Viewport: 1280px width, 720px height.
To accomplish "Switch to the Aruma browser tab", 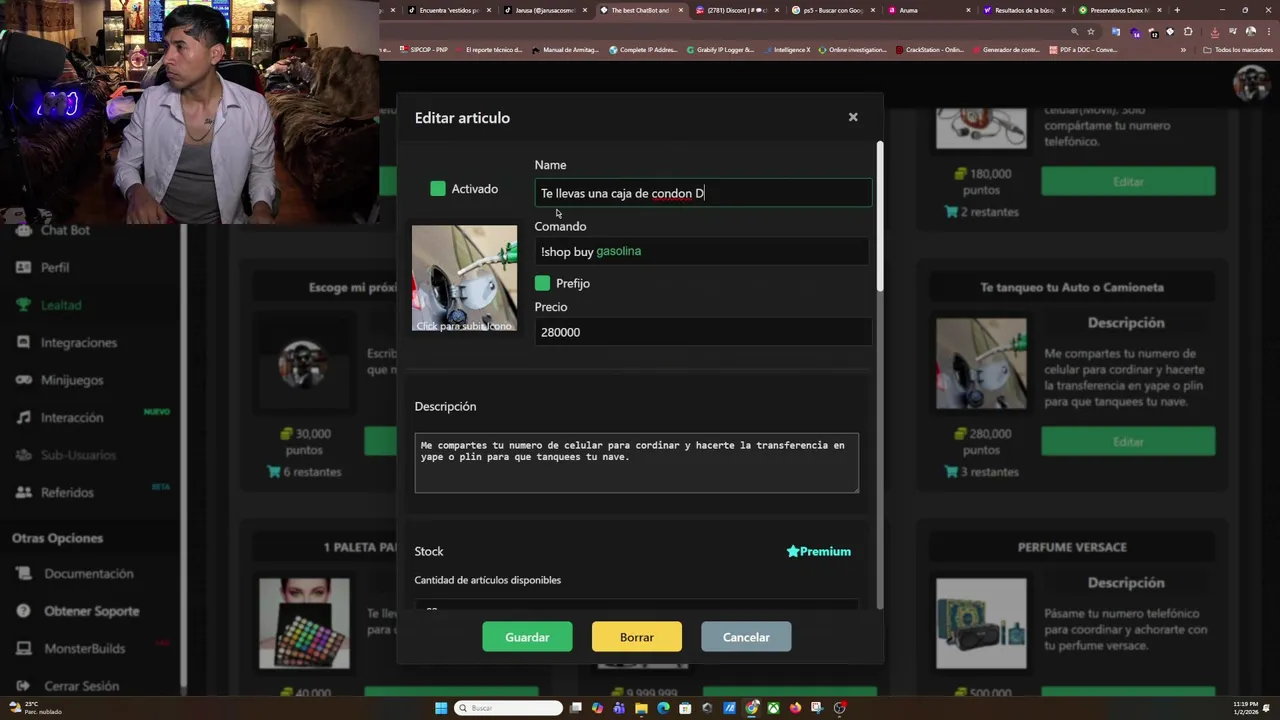I will tap(928, 10).
